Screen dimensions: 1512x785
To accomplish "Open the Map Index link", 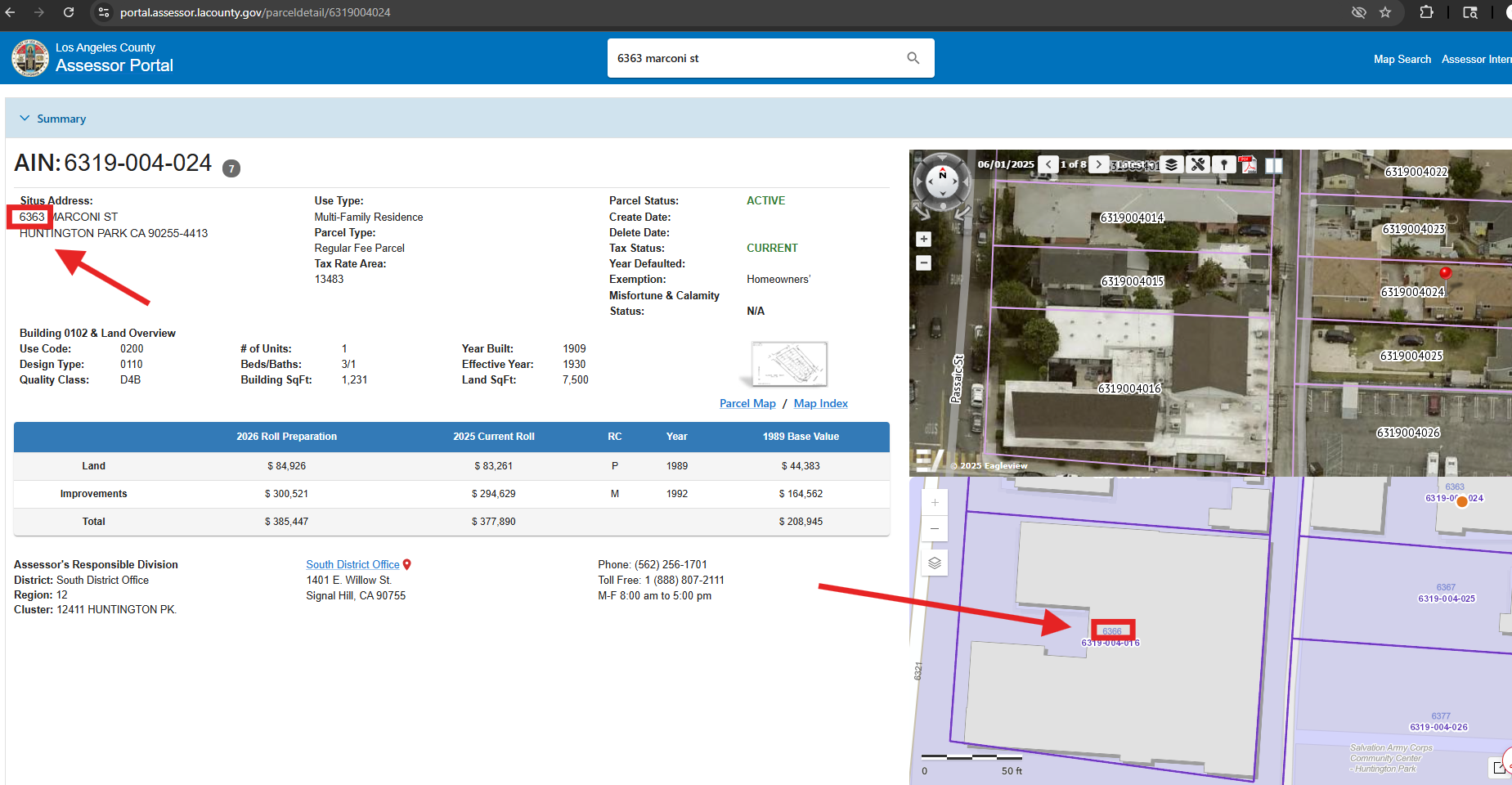I will click(x=820, y=403).
